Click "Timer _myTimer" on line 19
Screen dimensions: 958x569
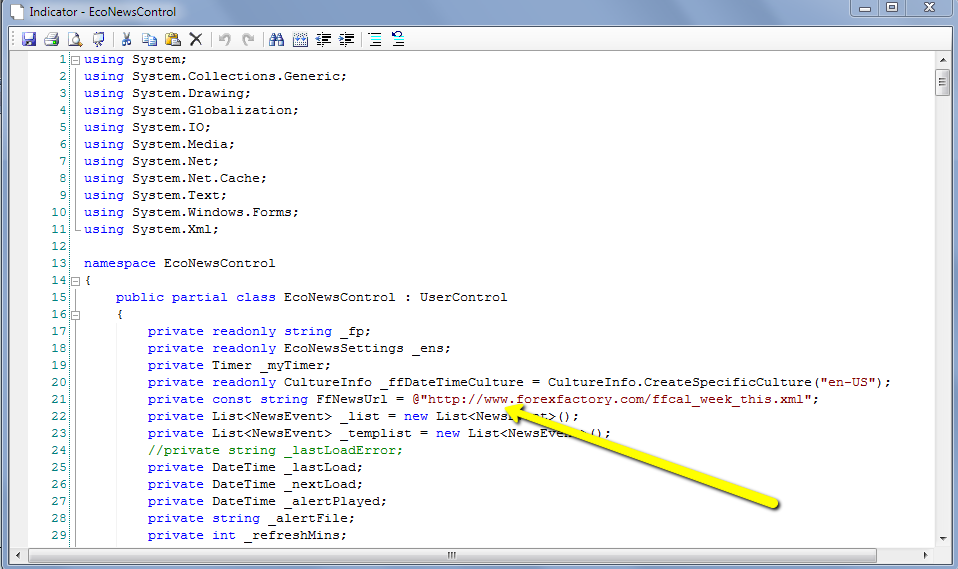pos(268,365)
